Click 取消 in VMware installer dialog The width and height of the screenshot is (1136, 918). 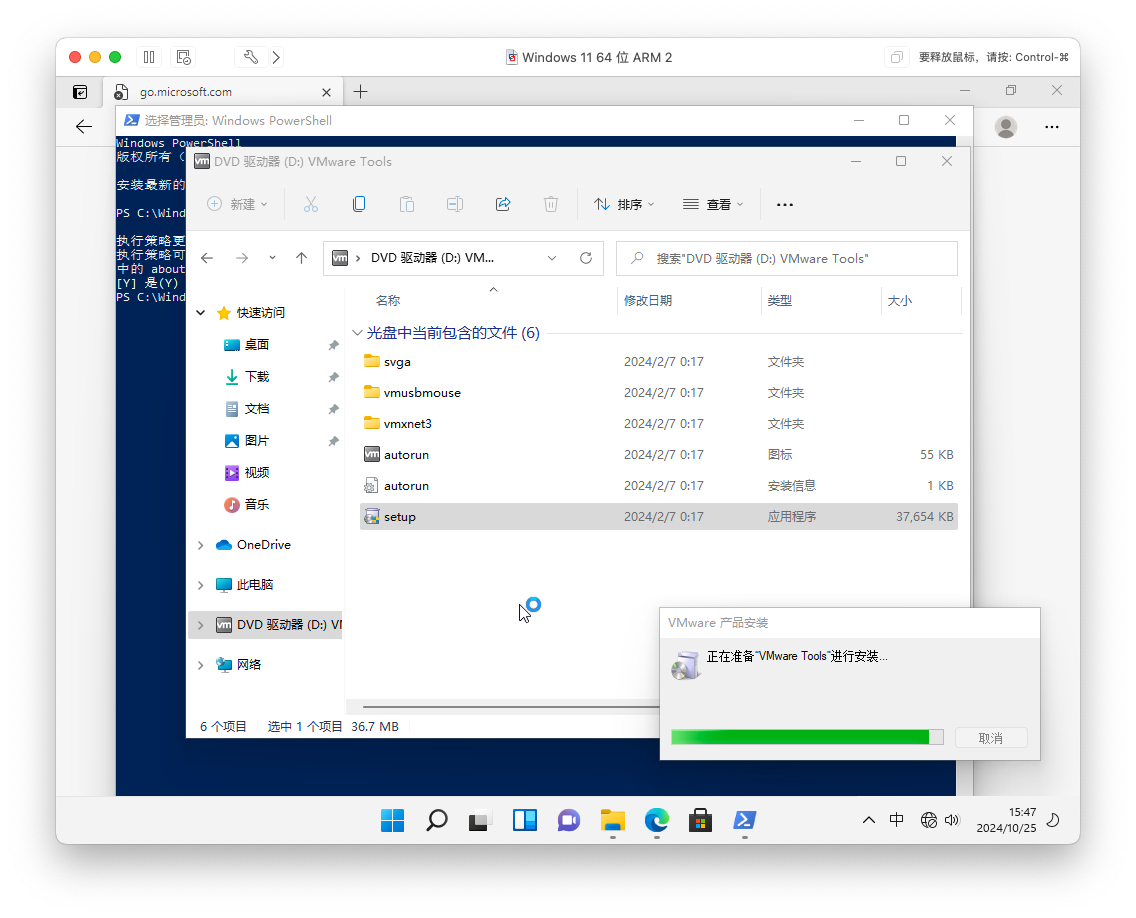pos(991,738)
